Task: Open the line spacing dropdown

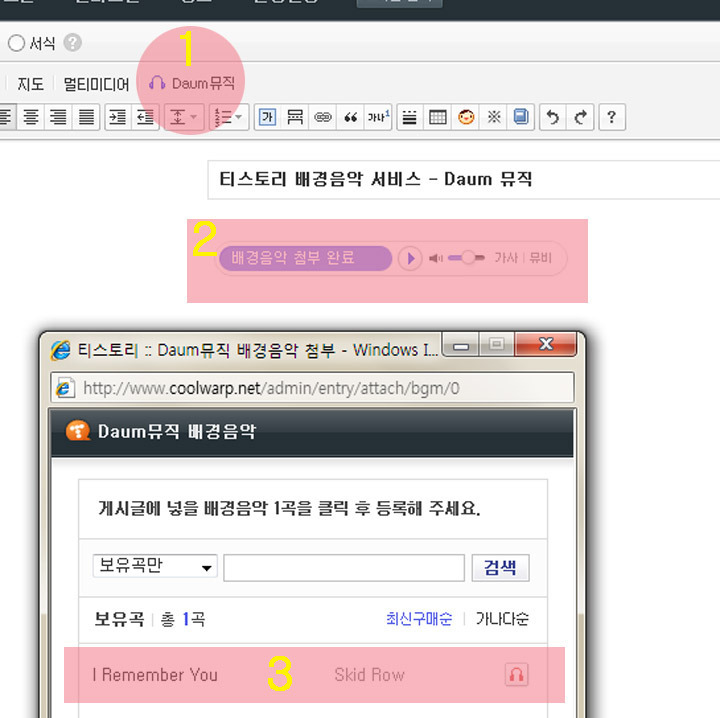Action: point(183,117)
